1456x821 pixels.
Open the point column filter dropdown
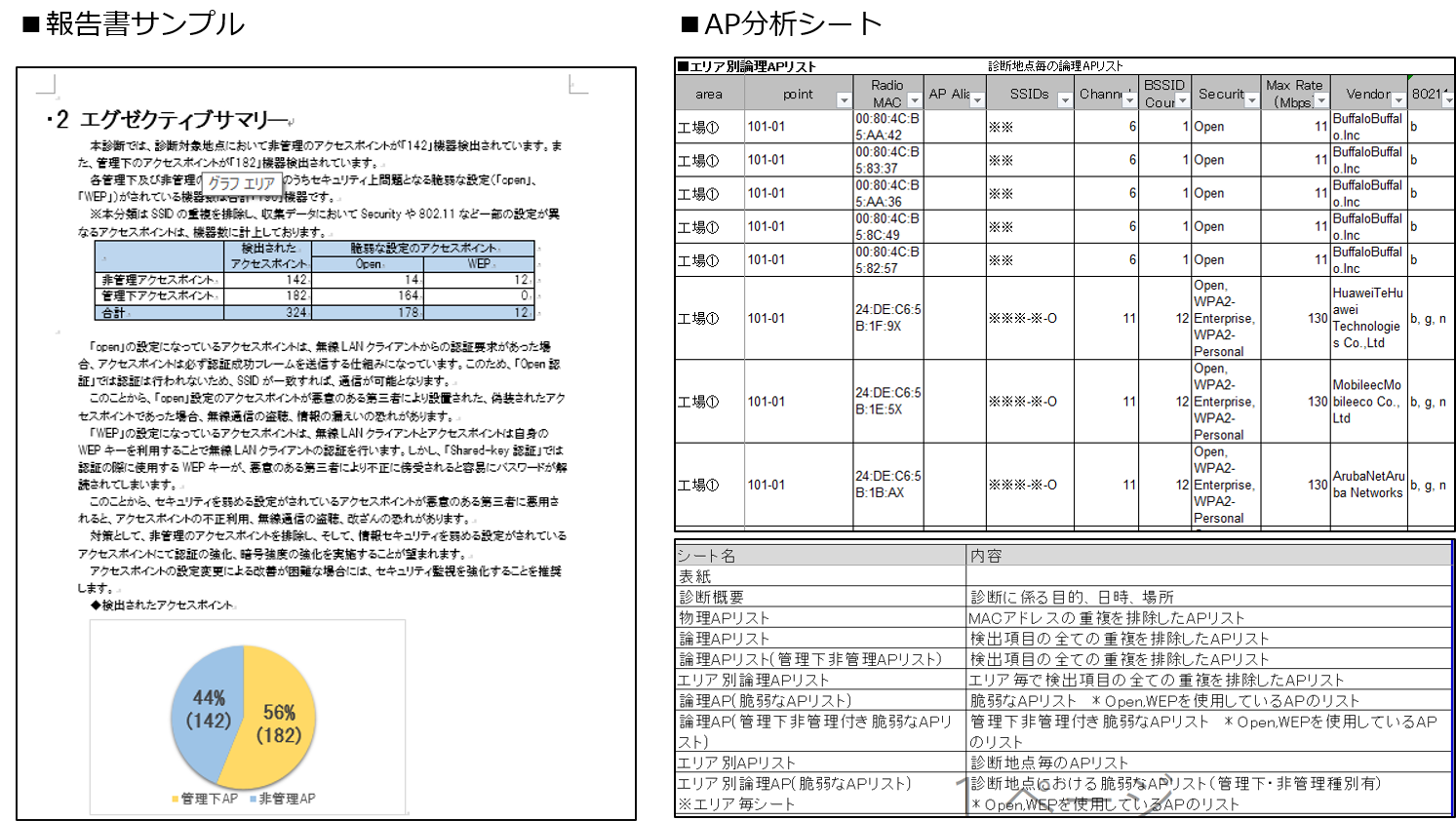coord(844,100)
